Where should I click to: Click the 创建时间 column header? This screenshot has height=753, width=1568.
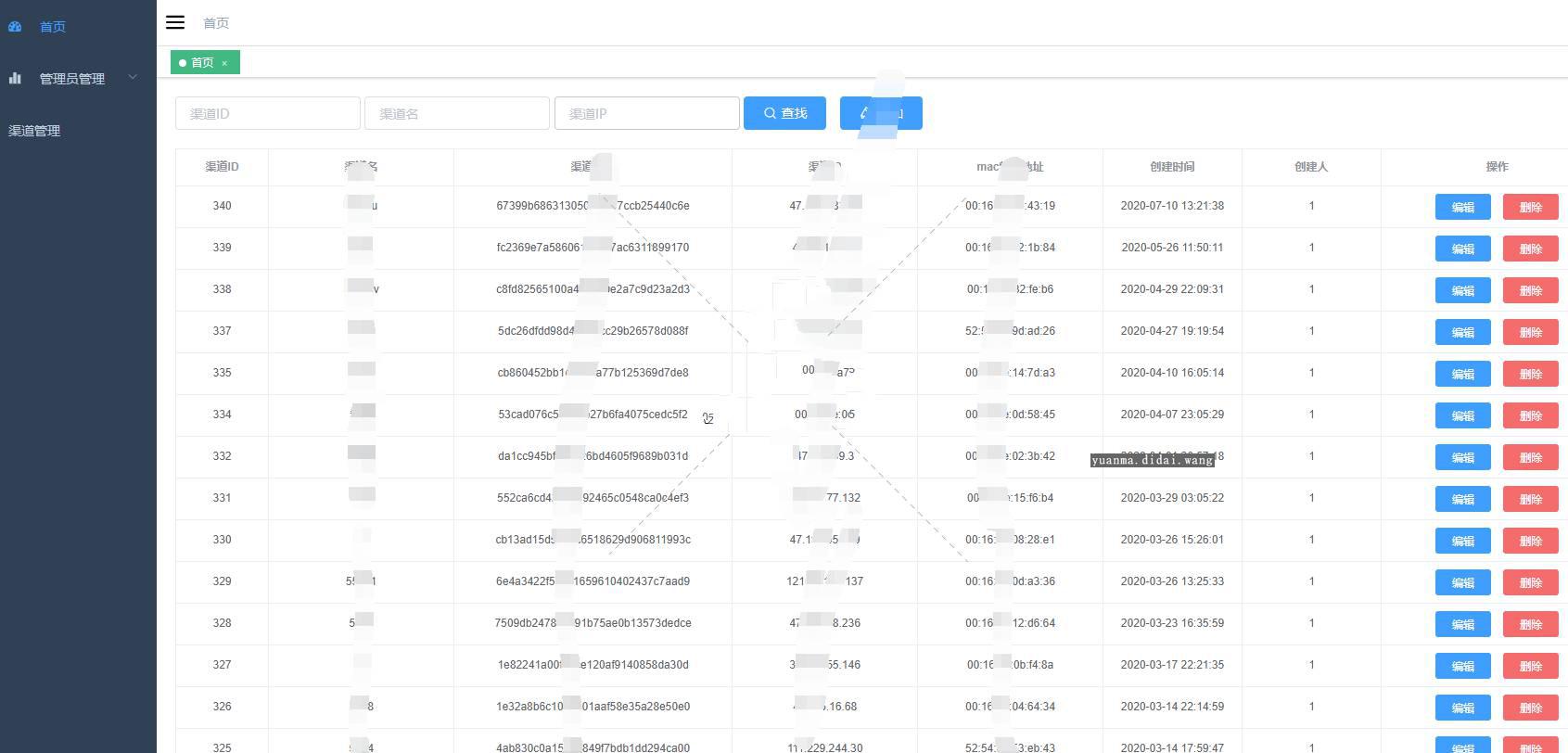click(x=1172, y=167)
